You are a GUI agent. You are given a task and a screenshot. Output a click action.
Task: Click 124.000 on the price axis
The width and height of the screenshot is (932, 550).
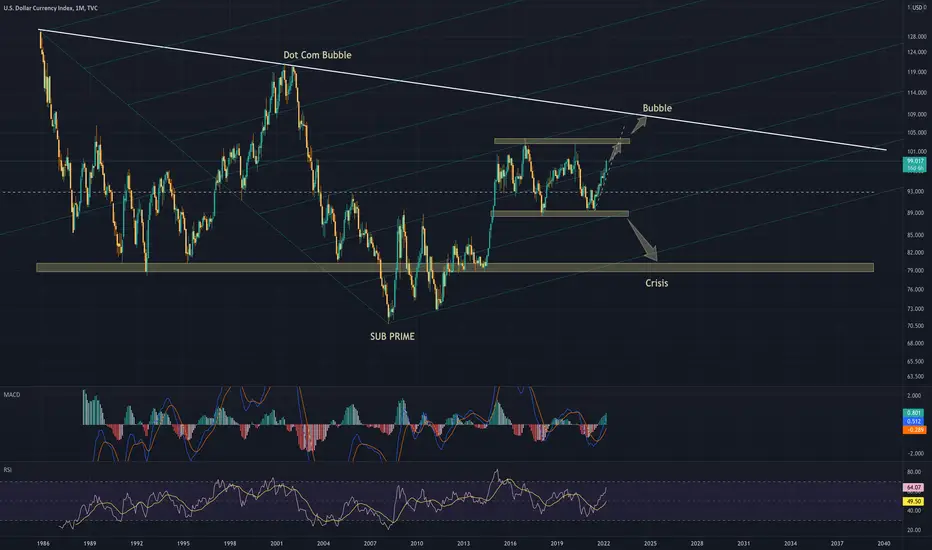tap(917, 52)
